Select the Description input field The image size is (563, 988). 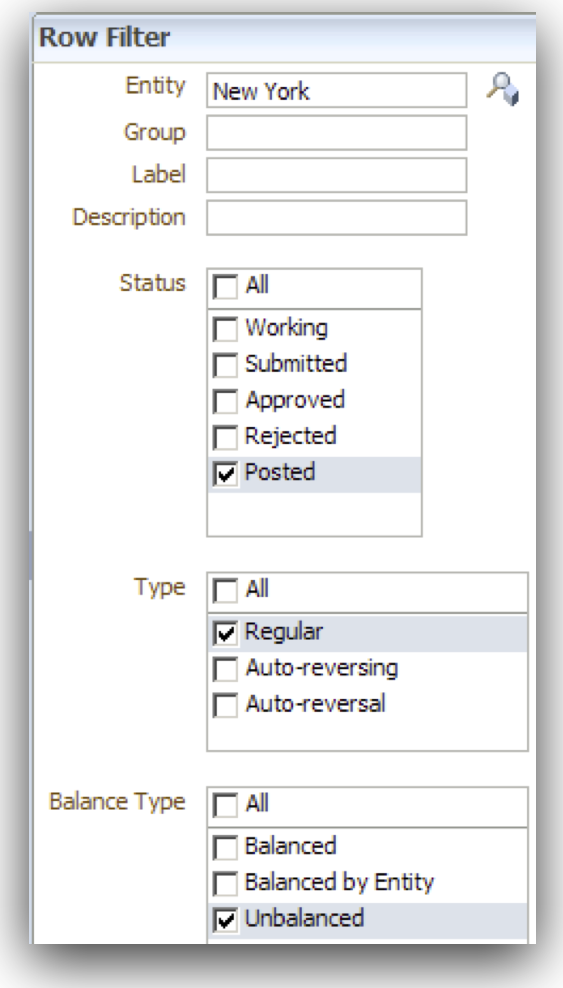click(x=336, y=217)
